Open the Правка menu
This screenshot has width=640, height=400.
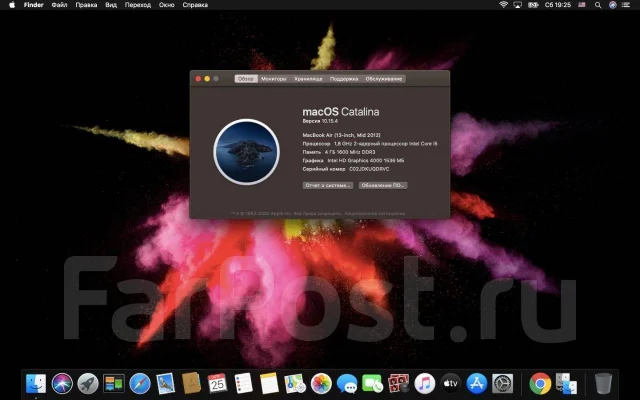(x=86, y=5)
